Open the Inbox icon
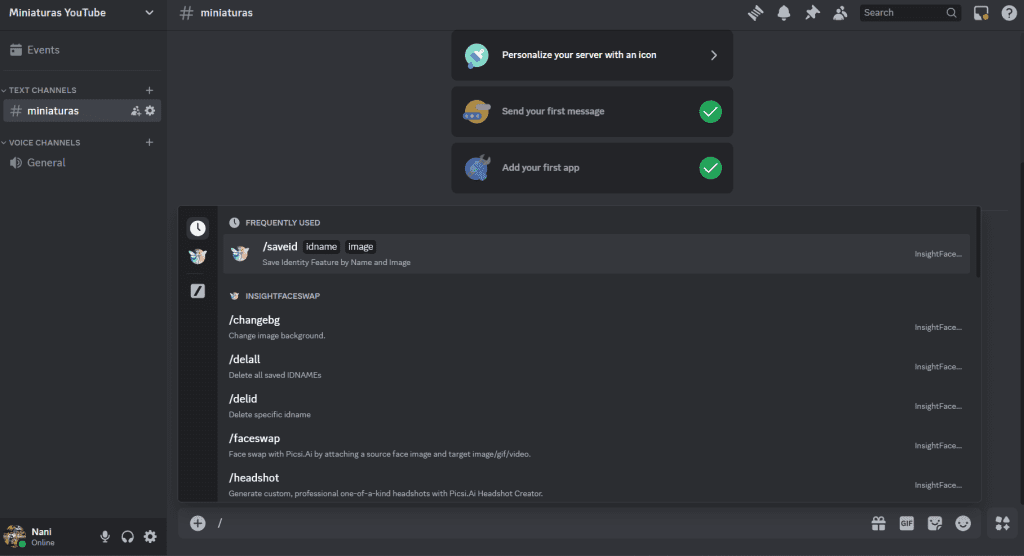Image resolution: width=1024 pixels, height=556 pixels. (981, 12)
